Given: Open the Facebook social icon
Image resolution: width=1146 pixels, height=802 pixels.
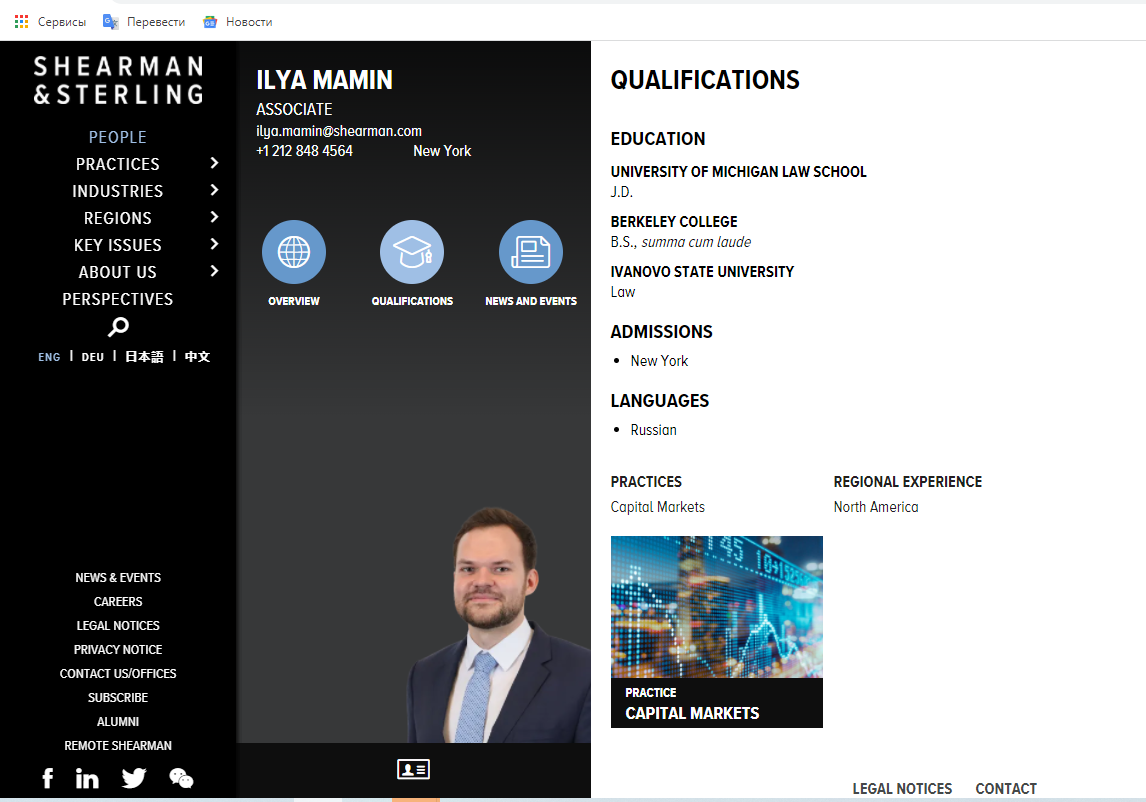Looking at the screenshot, I should click(47, 778).
